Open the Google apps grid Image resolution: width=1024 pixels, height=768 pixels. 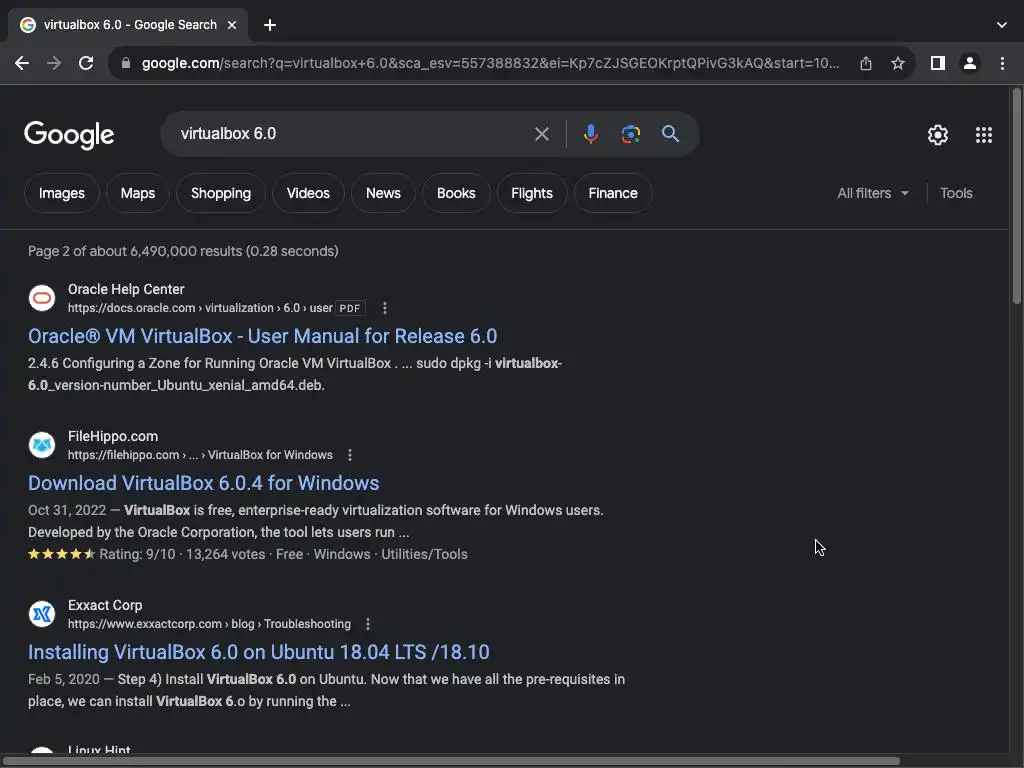[x=984, y=135]
